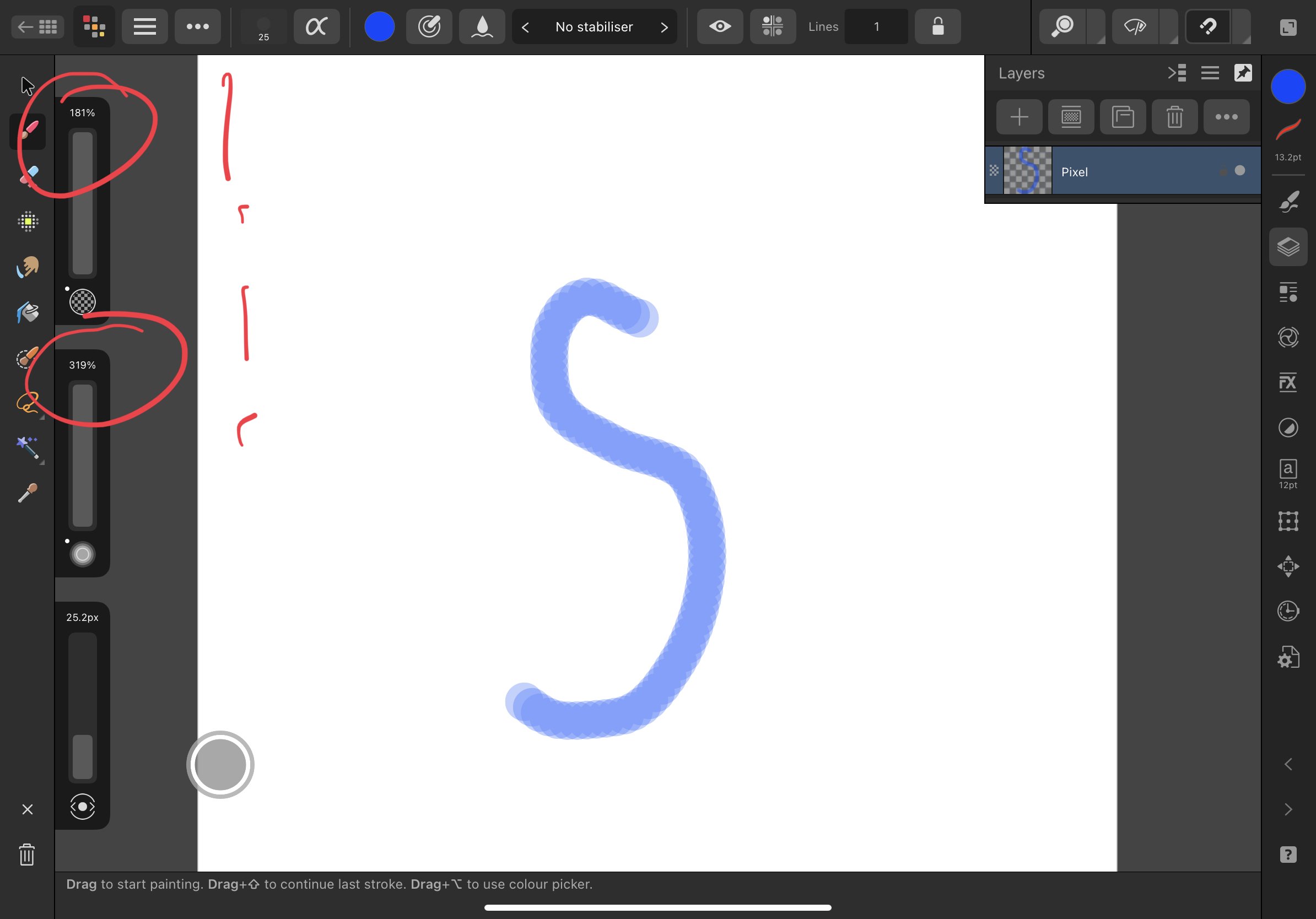Open Stroke studio showing 13.2pt
This screenshot has width=1316, height=919.
(x=1288, y=140)
